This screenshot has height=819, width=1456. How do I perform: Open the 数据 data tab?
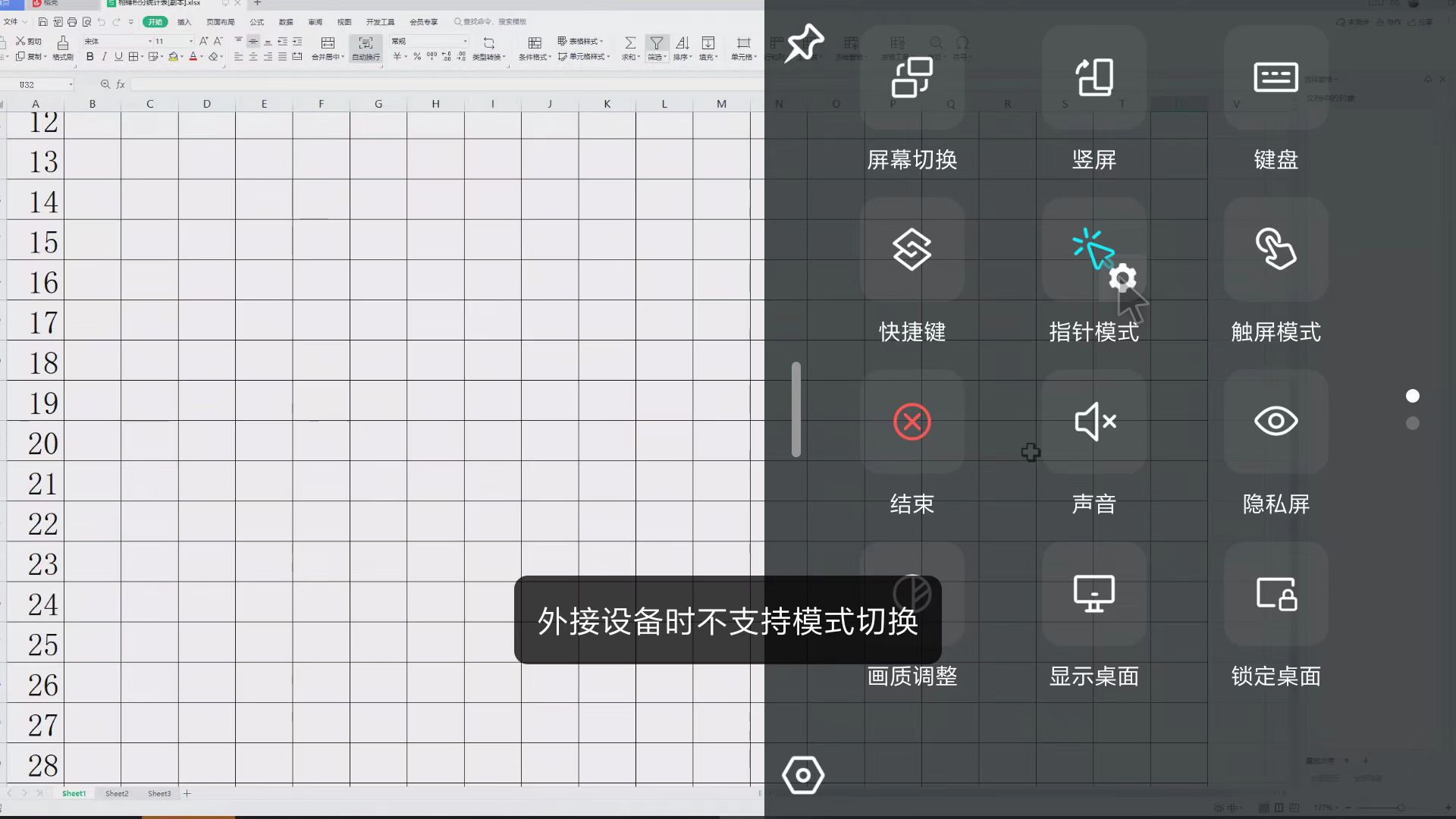coord(286,22)
